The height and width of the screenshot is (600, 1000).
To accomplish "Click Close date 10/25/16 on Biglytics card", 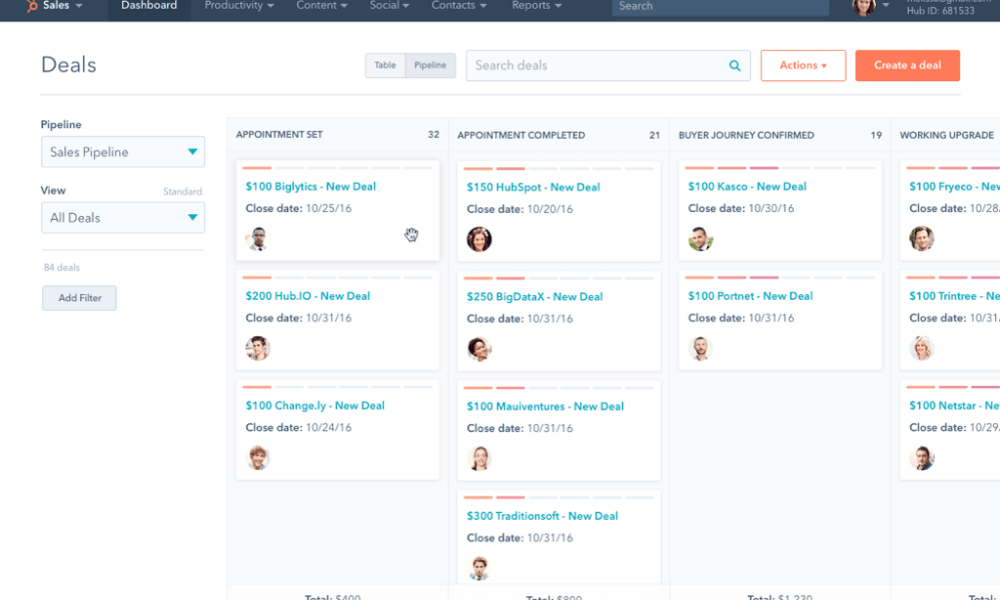I will tap(298, 209).
